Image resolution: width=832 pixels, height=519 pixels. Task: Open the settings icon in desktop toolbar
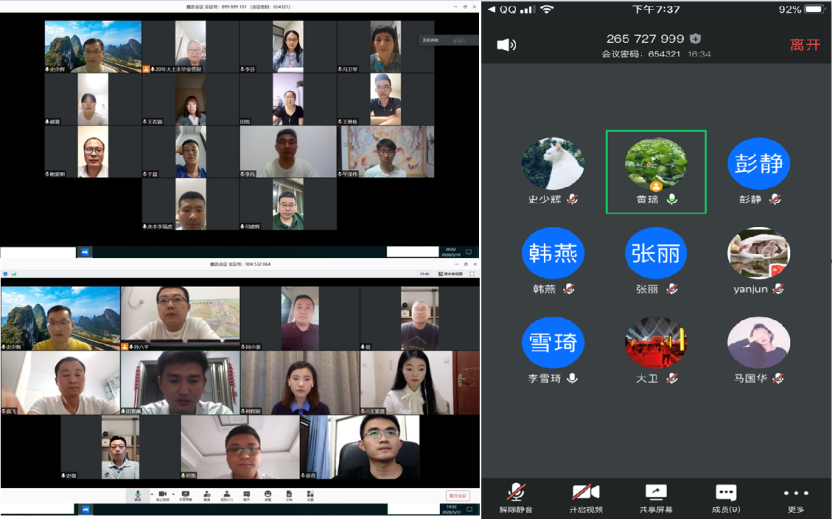click(310, 494)
